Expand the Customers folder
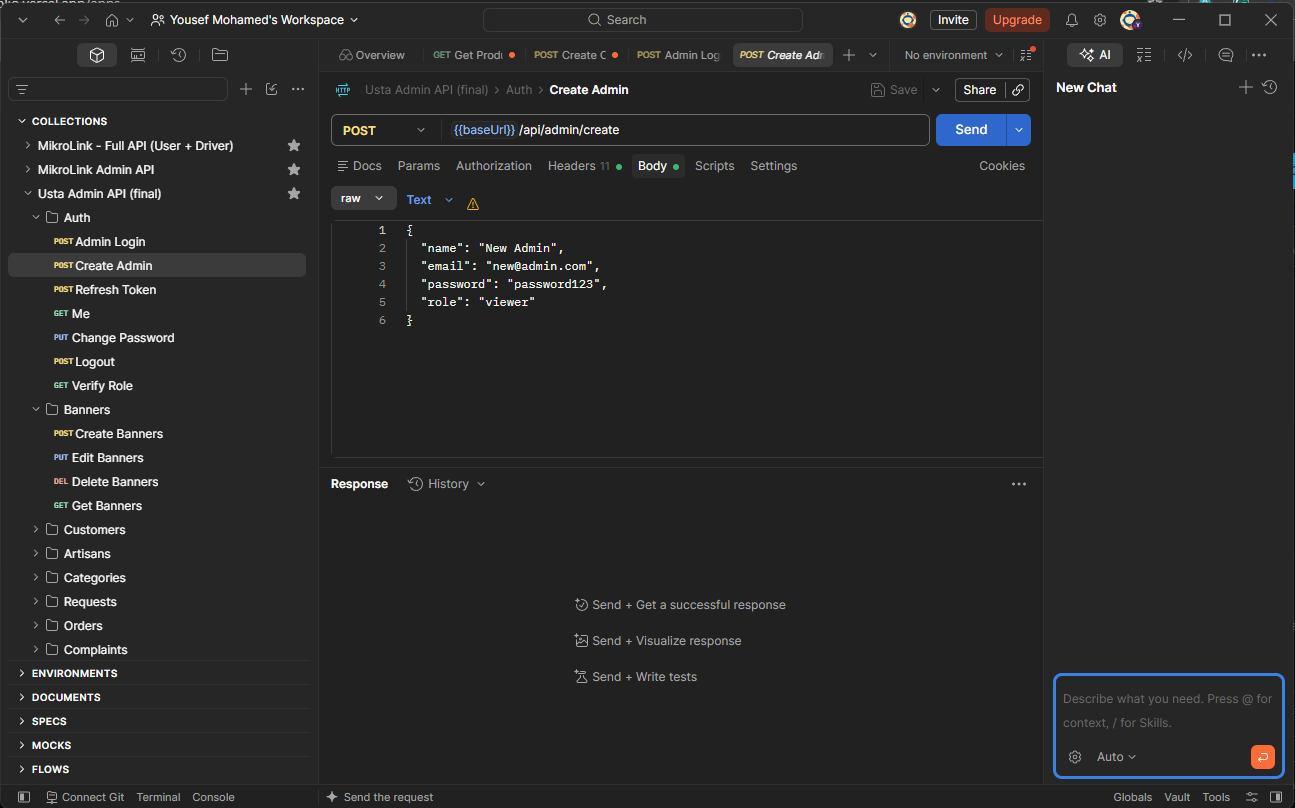Viewport: 1295px width, 808px height. pos(37,529)
